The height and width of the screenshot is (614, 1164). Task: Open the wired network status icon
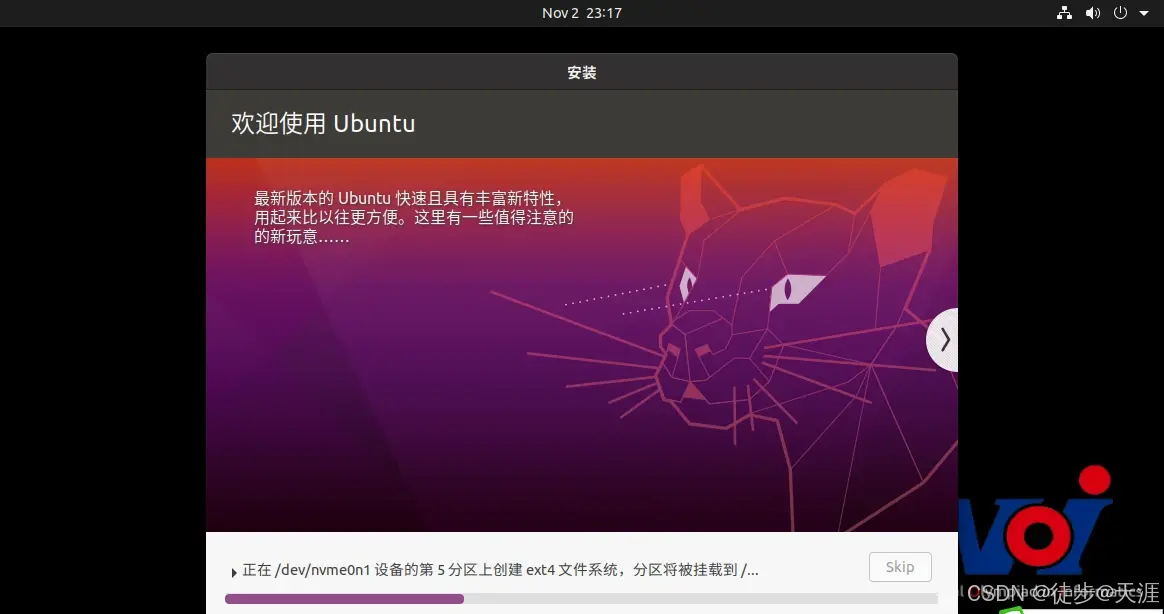click(1065, 13)
